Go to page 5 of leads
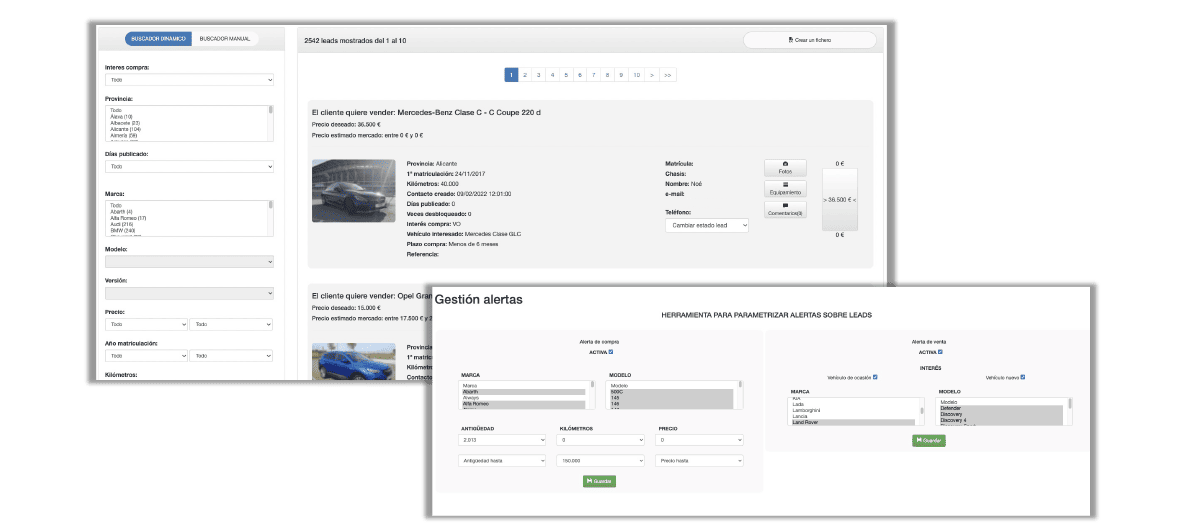The height and width of the screenshot is (524, 1185). tap(566, 75)
